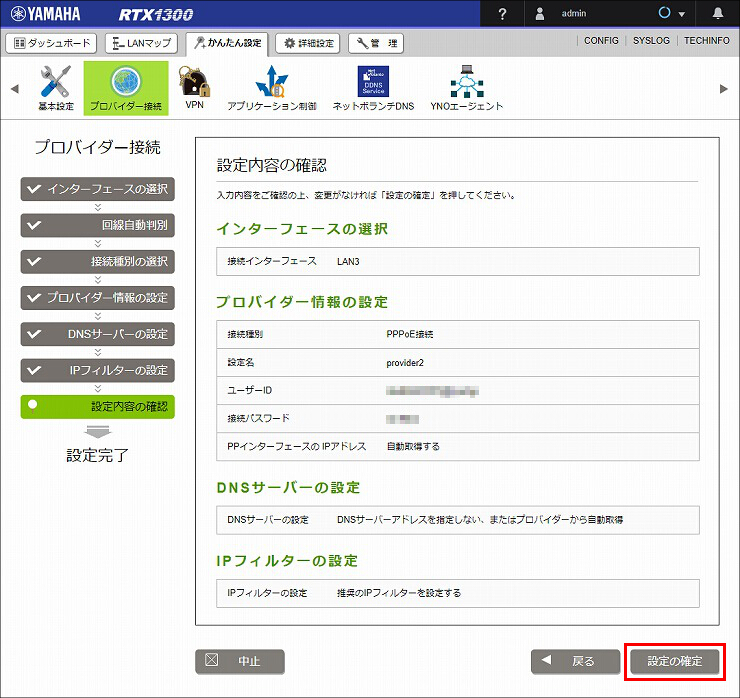Go to プロバイダー情報の設定 step
Viewport: 740px width, 698px height.
click(x=98, y=298)
